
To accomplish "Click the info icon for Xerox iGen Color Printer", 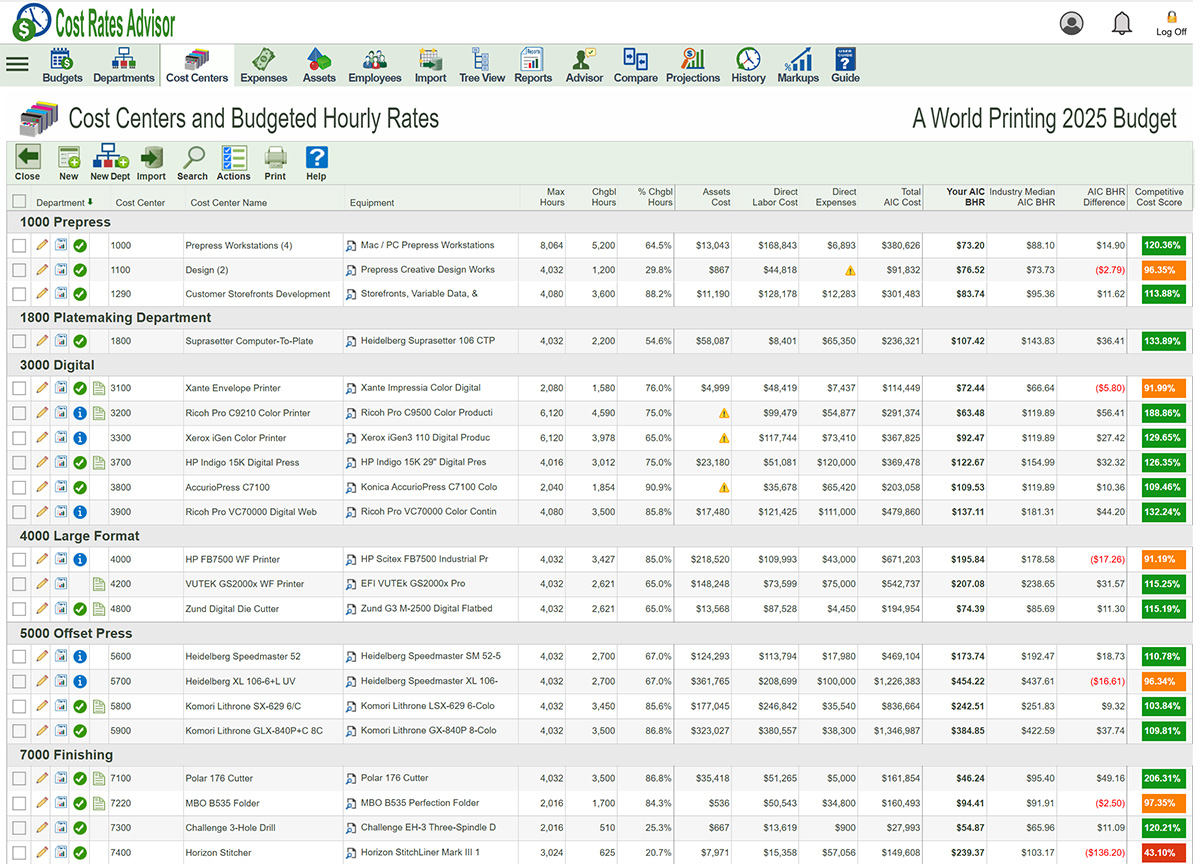I will coord(80,438).
